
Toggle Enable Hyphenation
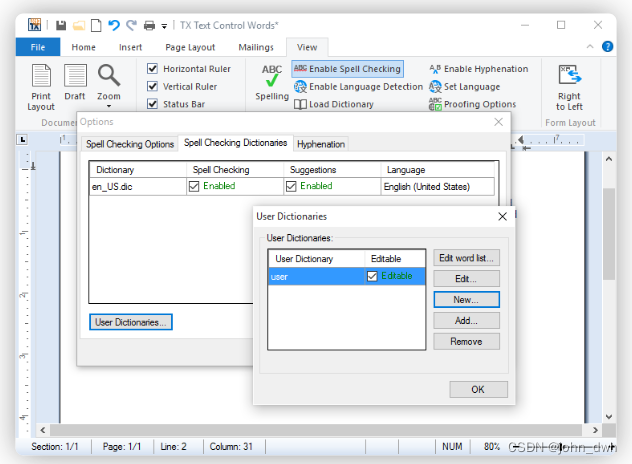(x=478, y=69)
